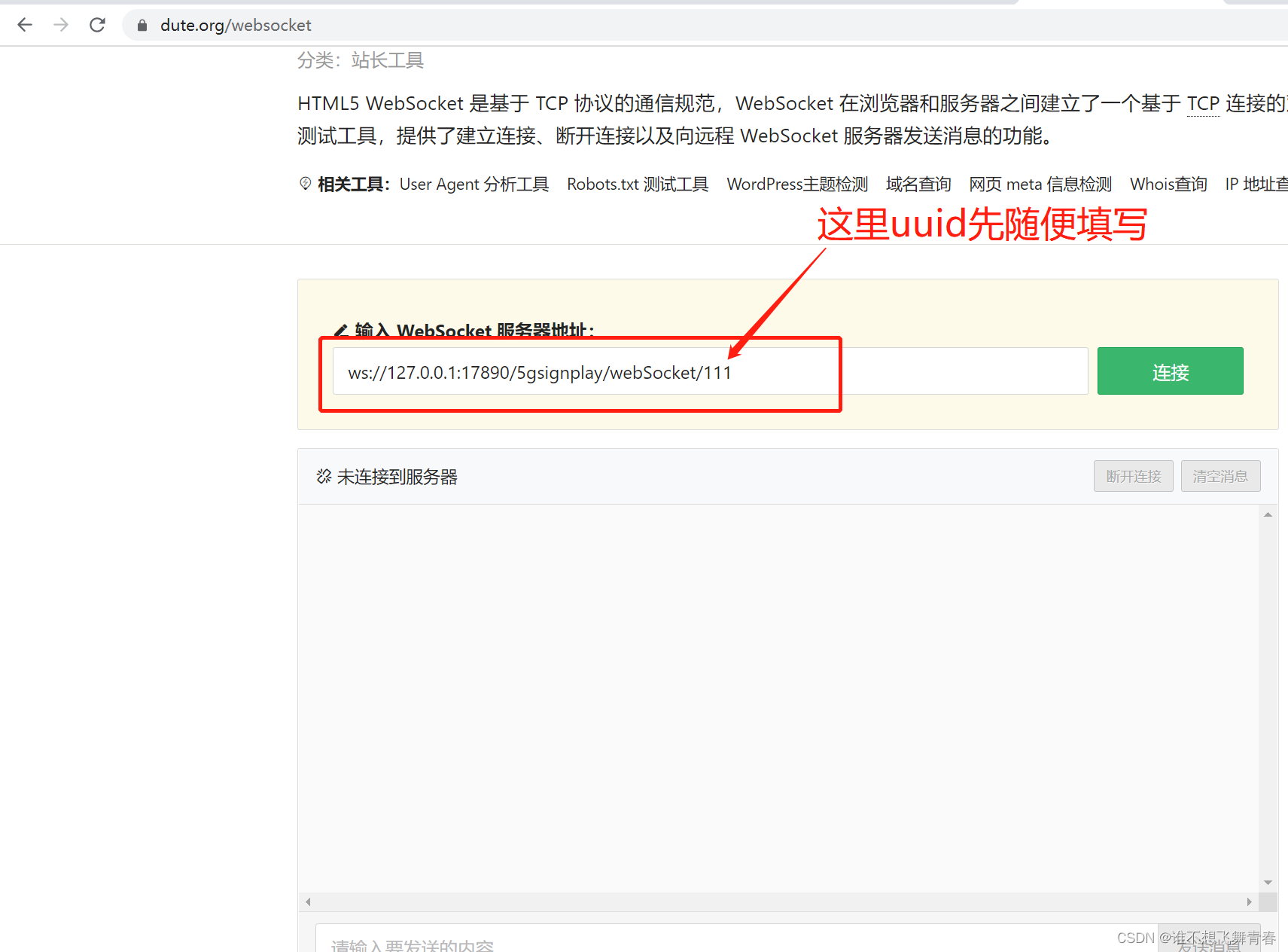
Task: Open WordPress主题检测 link
Action: (797, 185)
